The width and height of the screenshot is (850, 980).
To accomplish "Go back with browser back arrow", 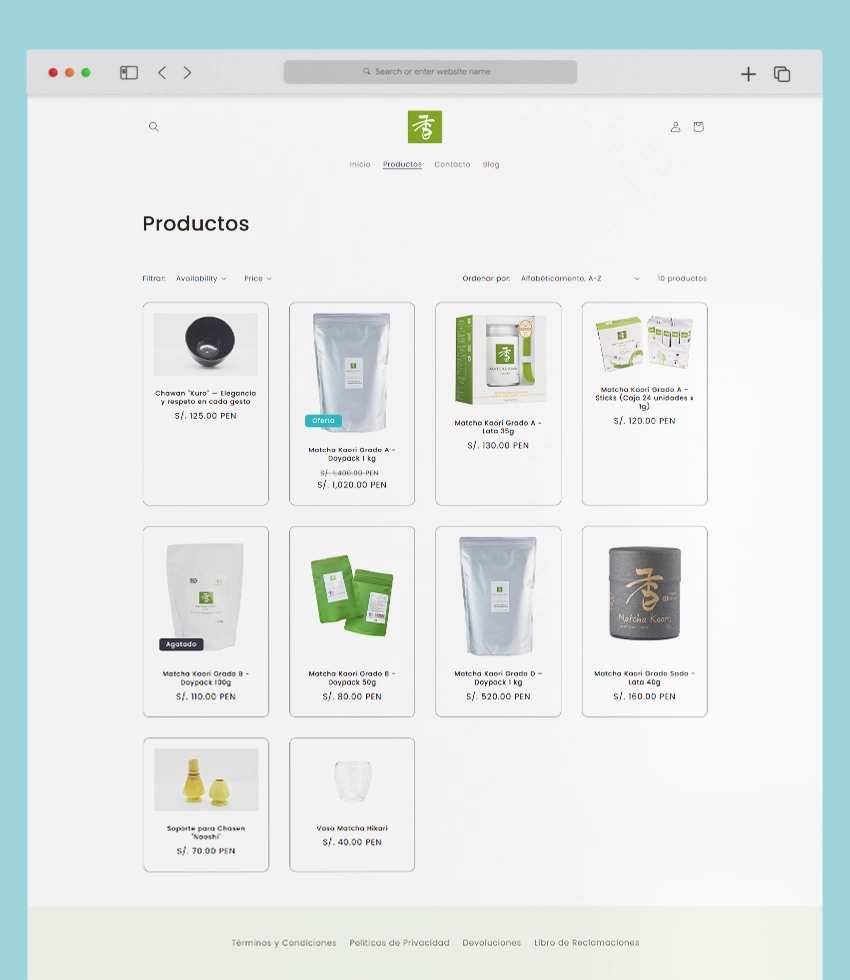I will click(162, 73).
